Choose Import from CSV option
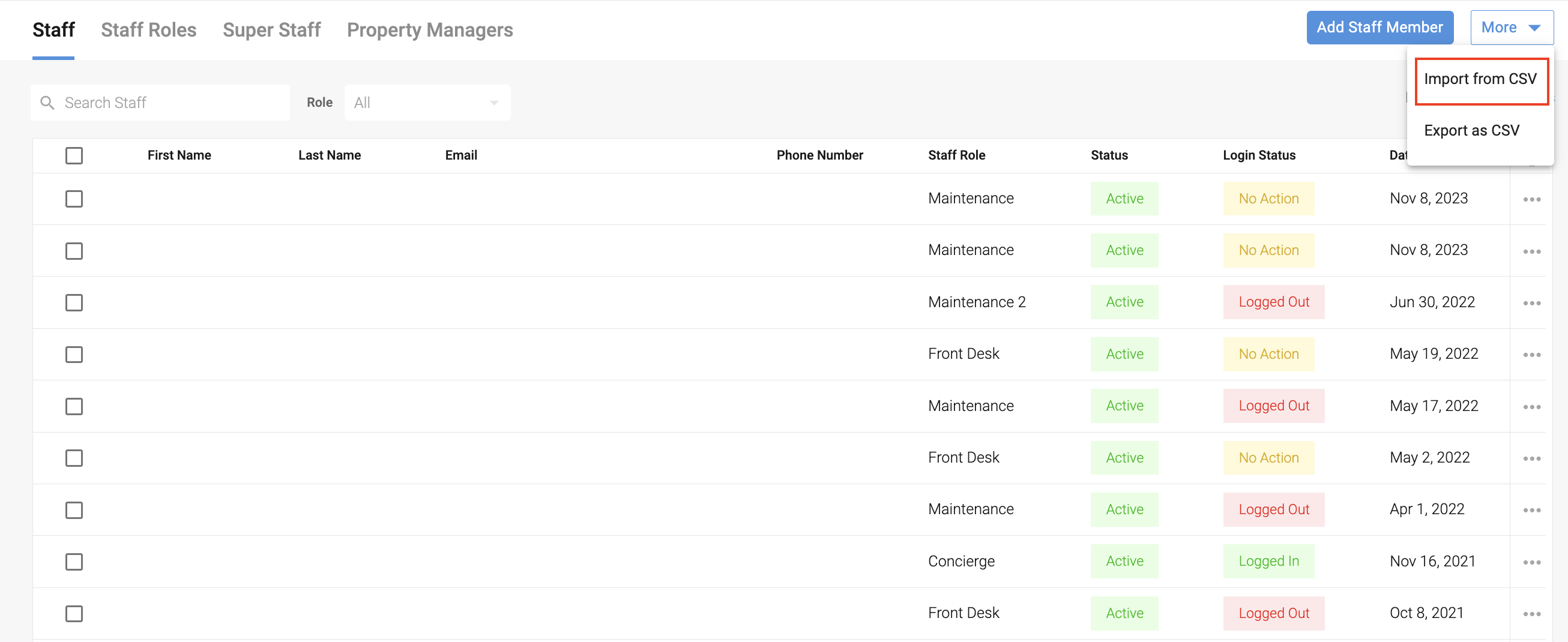This screenshot has height=642, width=1568. click(x=1480, y=79)
